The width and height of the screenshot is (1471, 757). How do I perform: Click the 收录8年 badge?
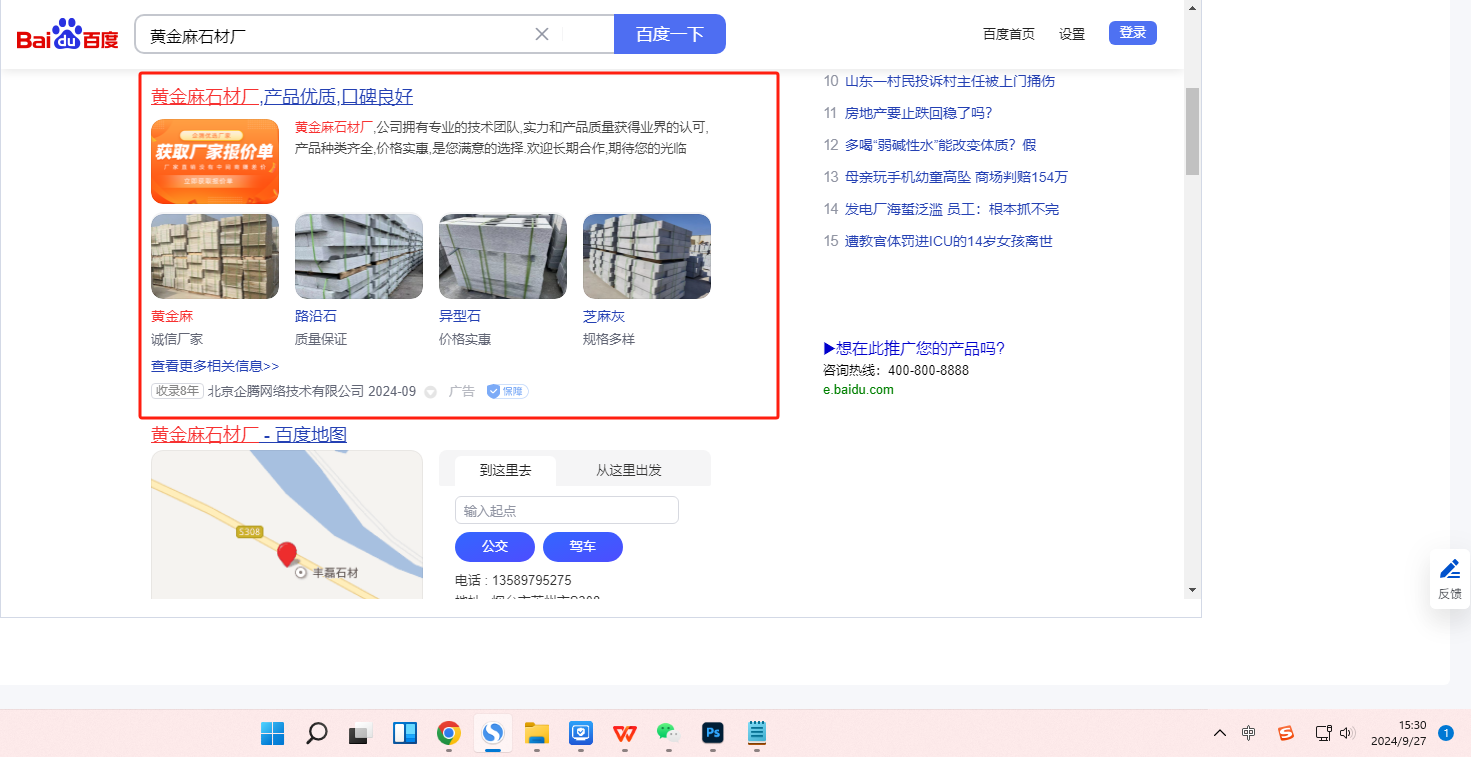[x=177, y=391]
